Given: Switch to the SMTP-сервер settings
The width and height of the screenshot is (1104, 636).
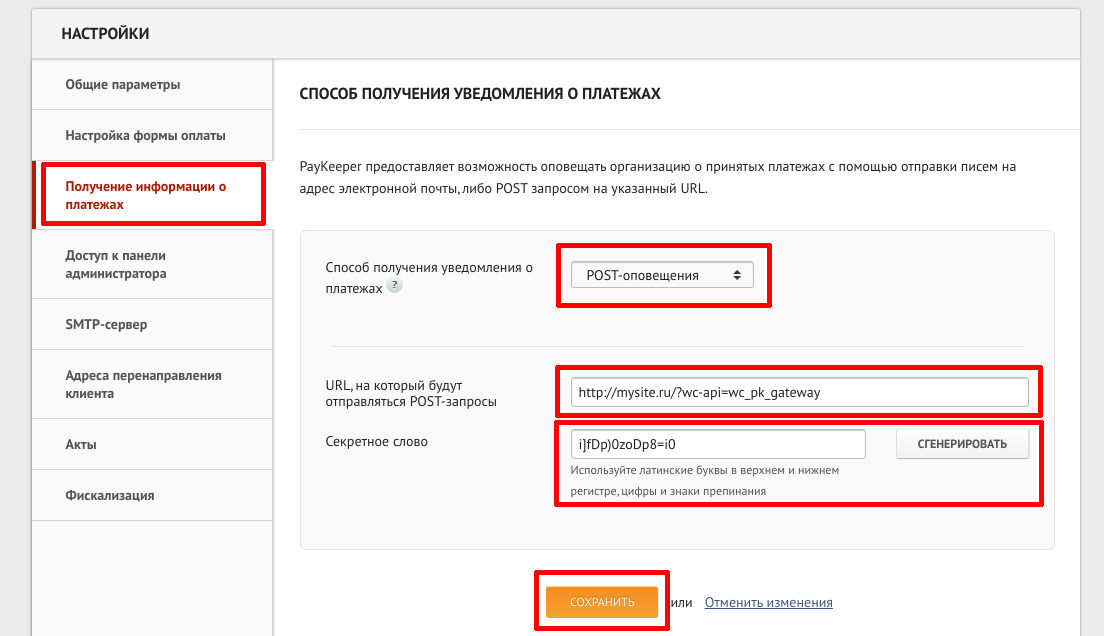Looking at the screenshot, I should point(106,324).
